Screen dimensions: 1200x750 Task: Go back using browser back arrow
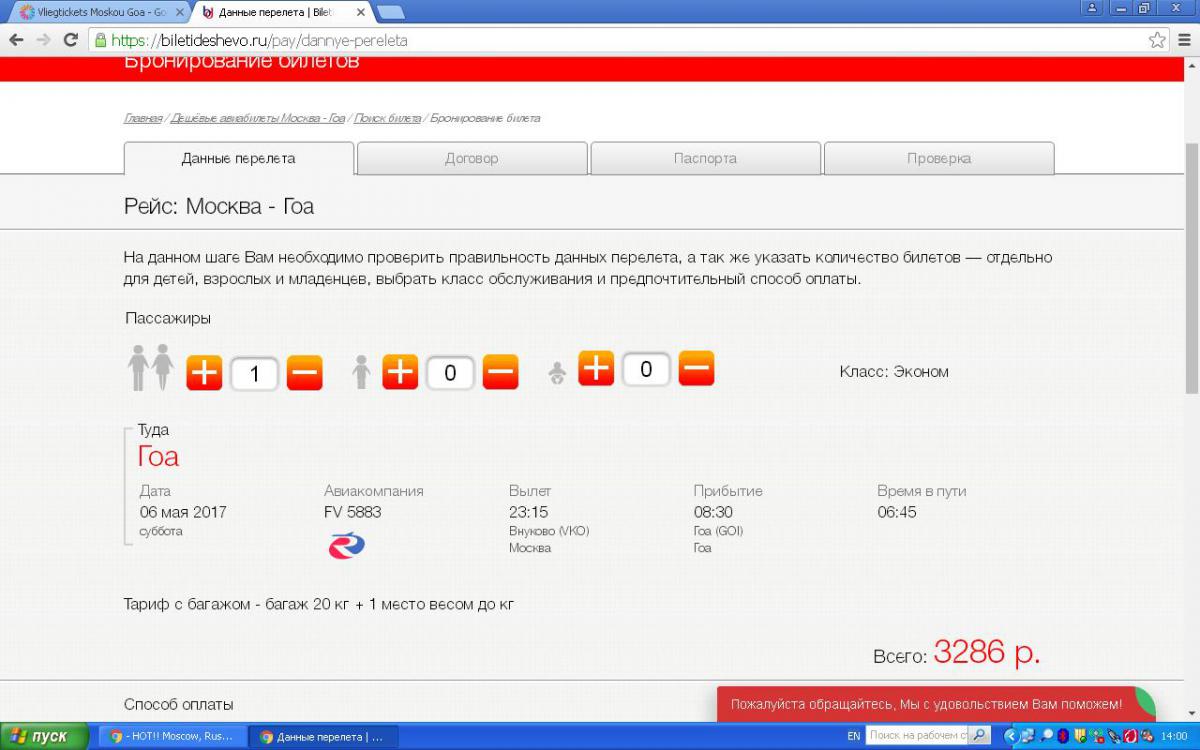point(16,41)
